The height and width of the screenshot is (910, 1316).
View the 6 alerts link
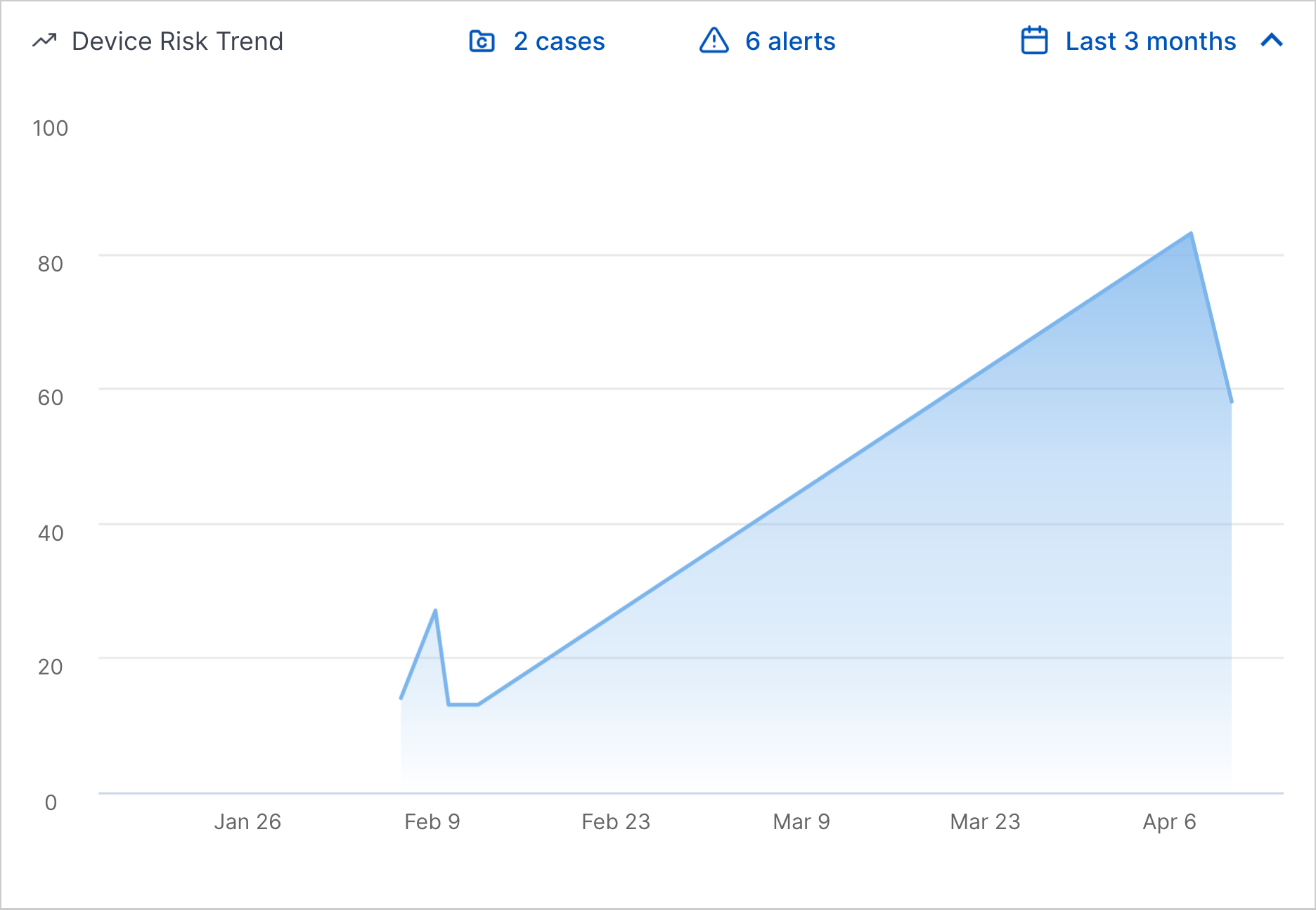point(790,41)
